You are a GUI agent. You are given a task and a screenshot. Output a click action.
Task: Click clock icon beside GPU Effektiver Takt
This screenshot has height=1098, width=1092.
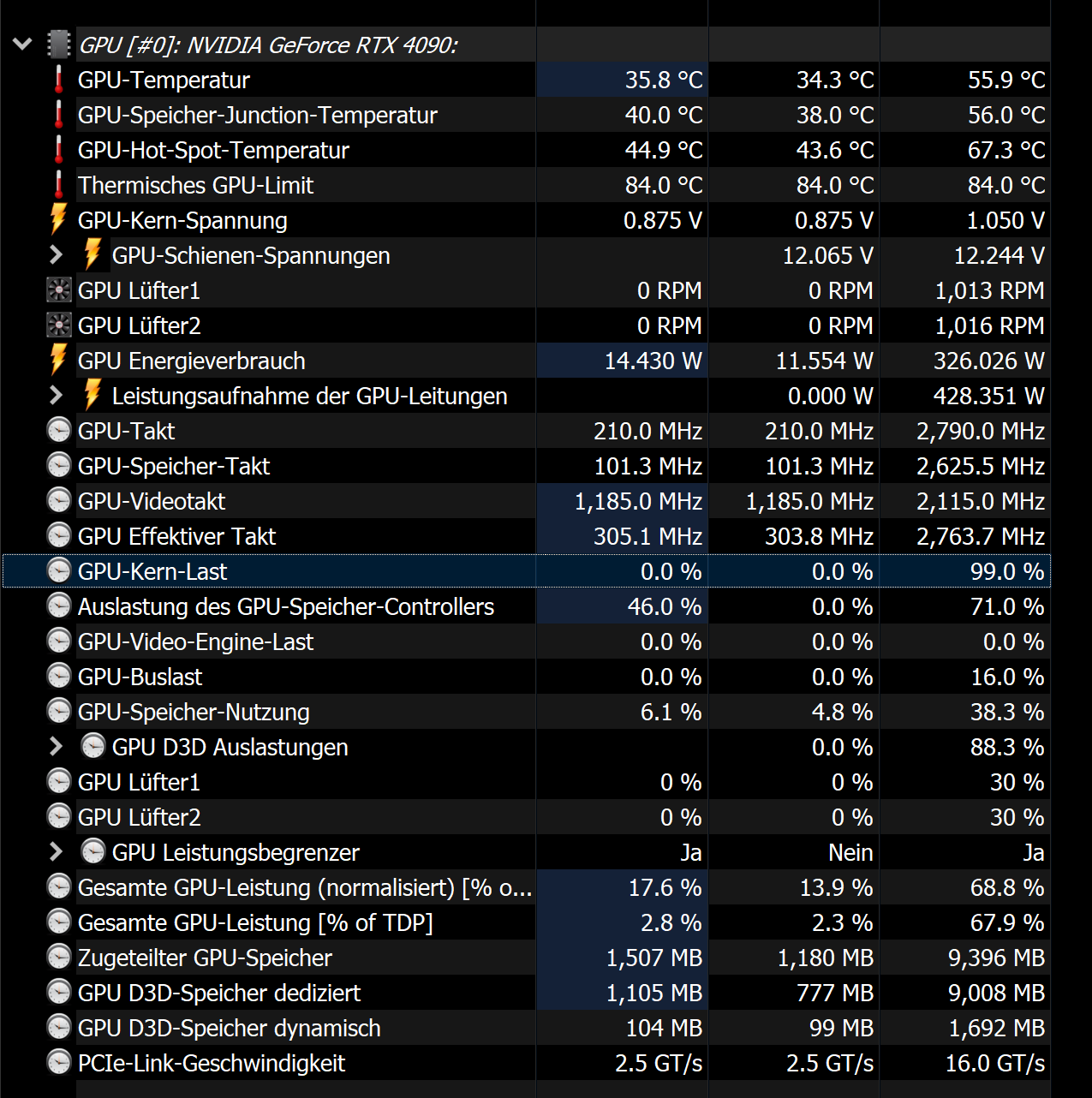point(58,536)
